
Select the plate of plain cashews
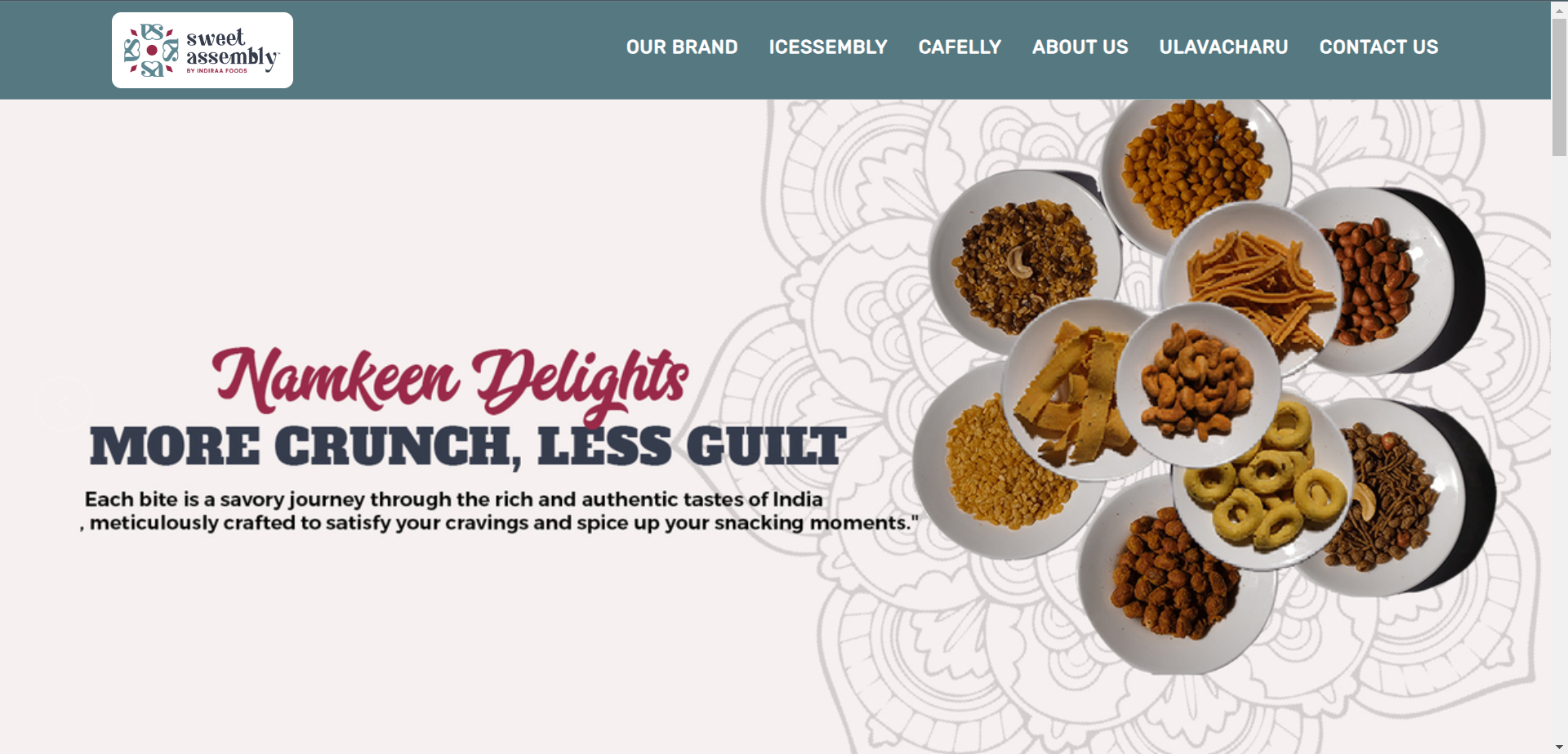[x=1198, y=383]
